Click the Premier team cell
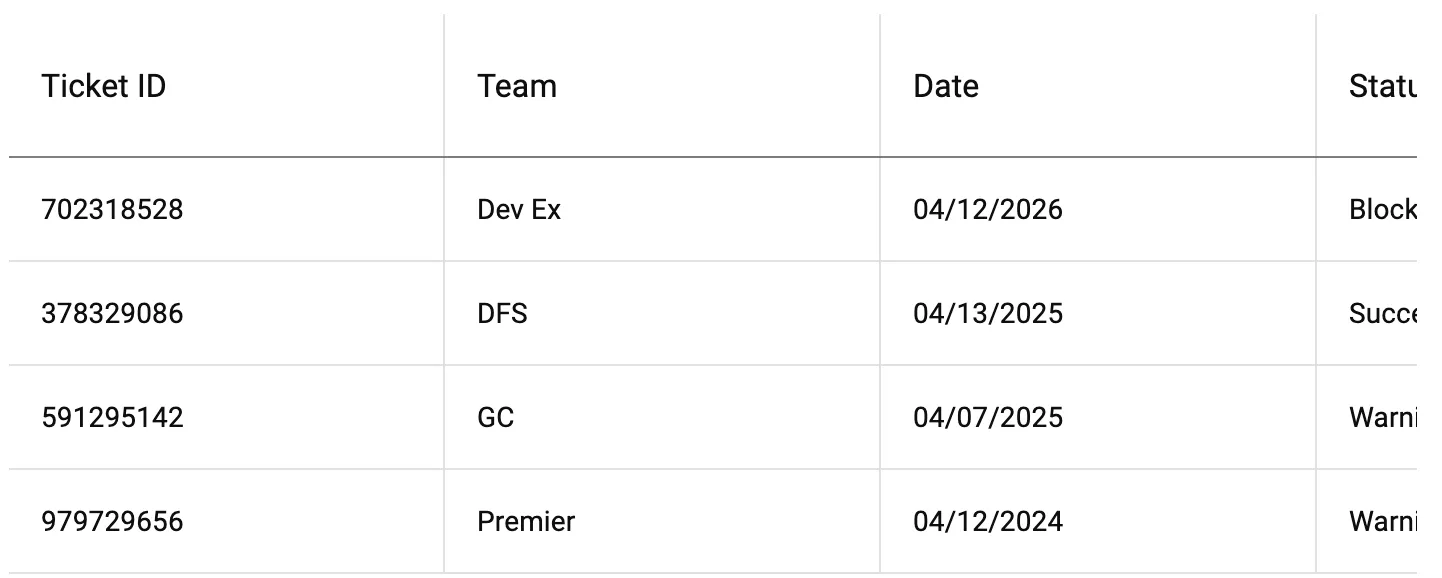This screenshot has height=578, width=1442. (x=526, y=522)
